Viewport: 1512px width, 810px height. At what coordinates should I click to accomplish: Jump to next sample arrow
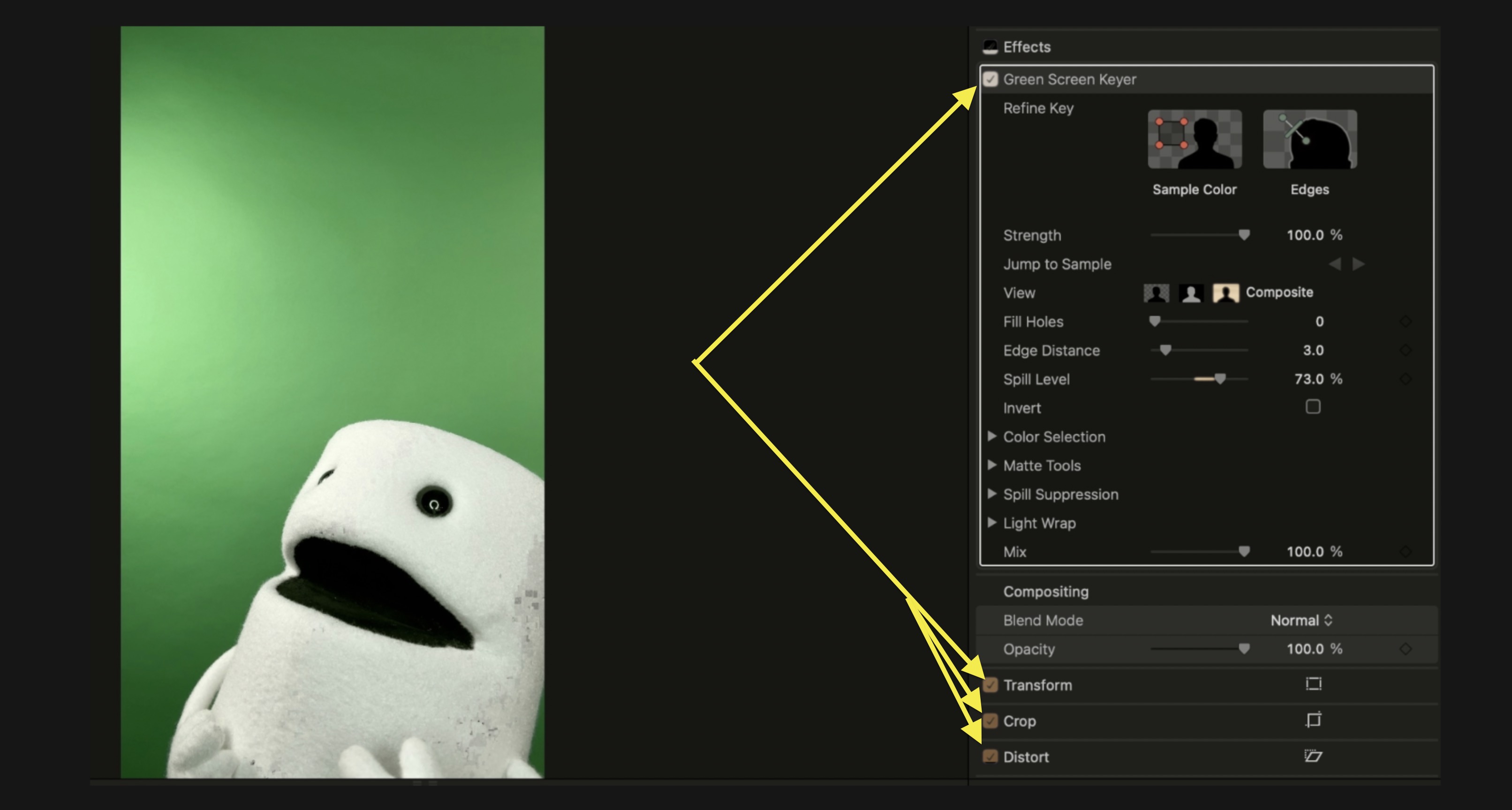tap(1358, 264)
